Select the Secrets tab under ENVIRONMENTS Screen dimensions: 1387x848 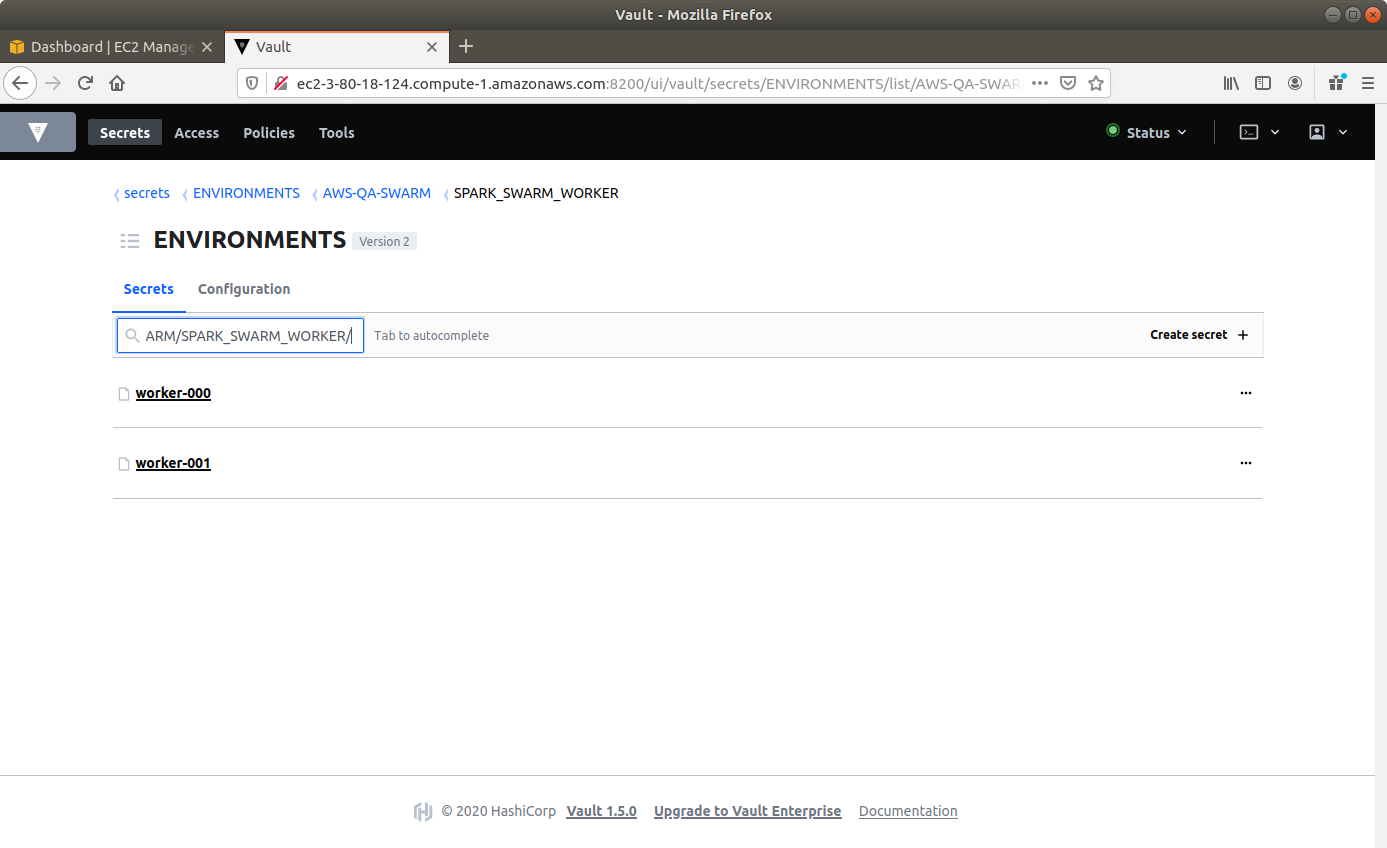click(x=149, y=289)
